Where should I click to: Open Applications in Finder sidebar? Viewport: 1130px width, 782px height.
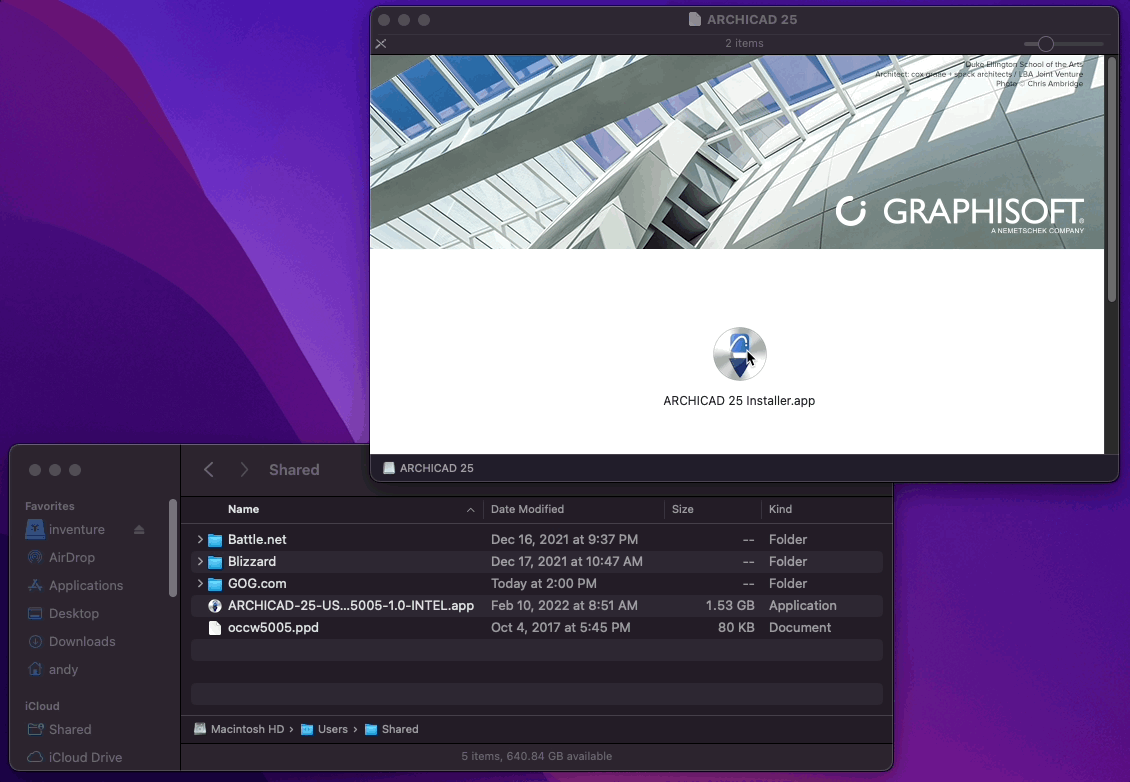tap(85, 585)
